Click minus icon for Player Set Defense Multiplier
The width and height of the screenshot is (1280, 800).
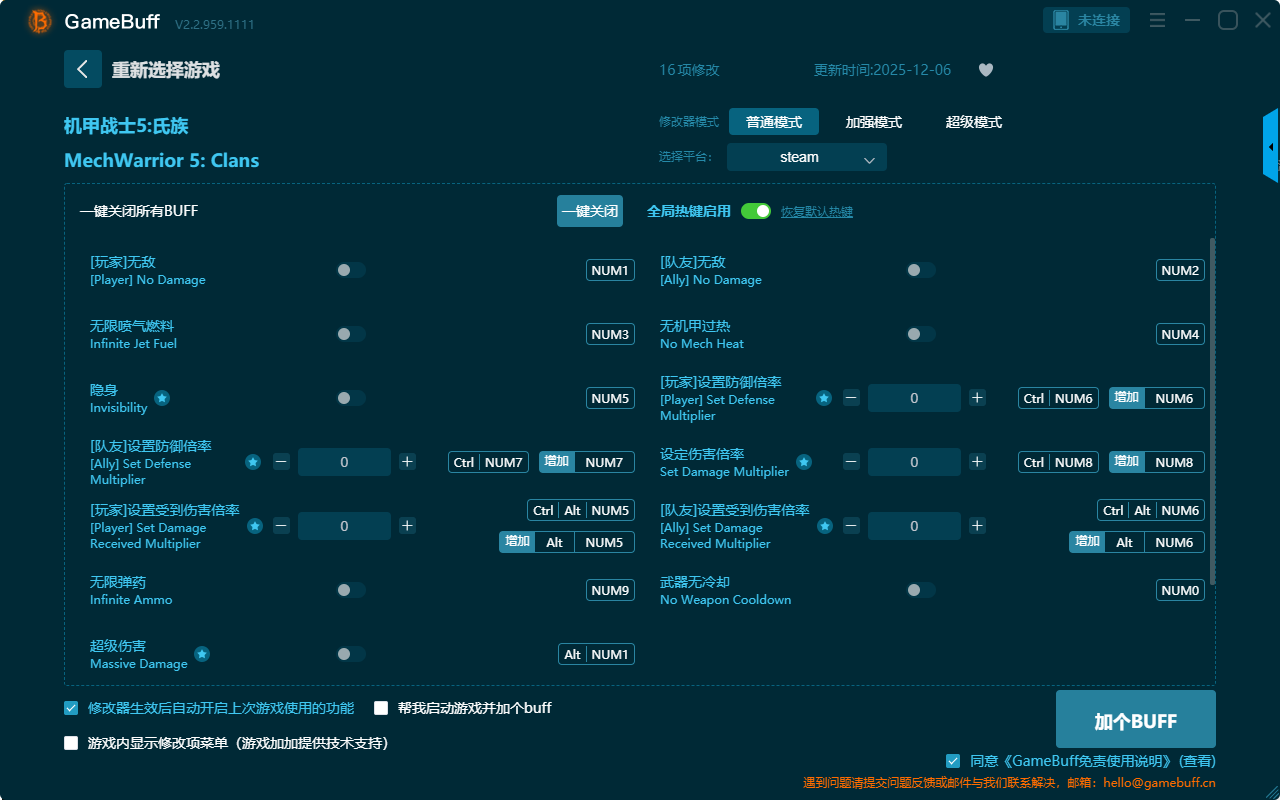click(x=851, y=398)
